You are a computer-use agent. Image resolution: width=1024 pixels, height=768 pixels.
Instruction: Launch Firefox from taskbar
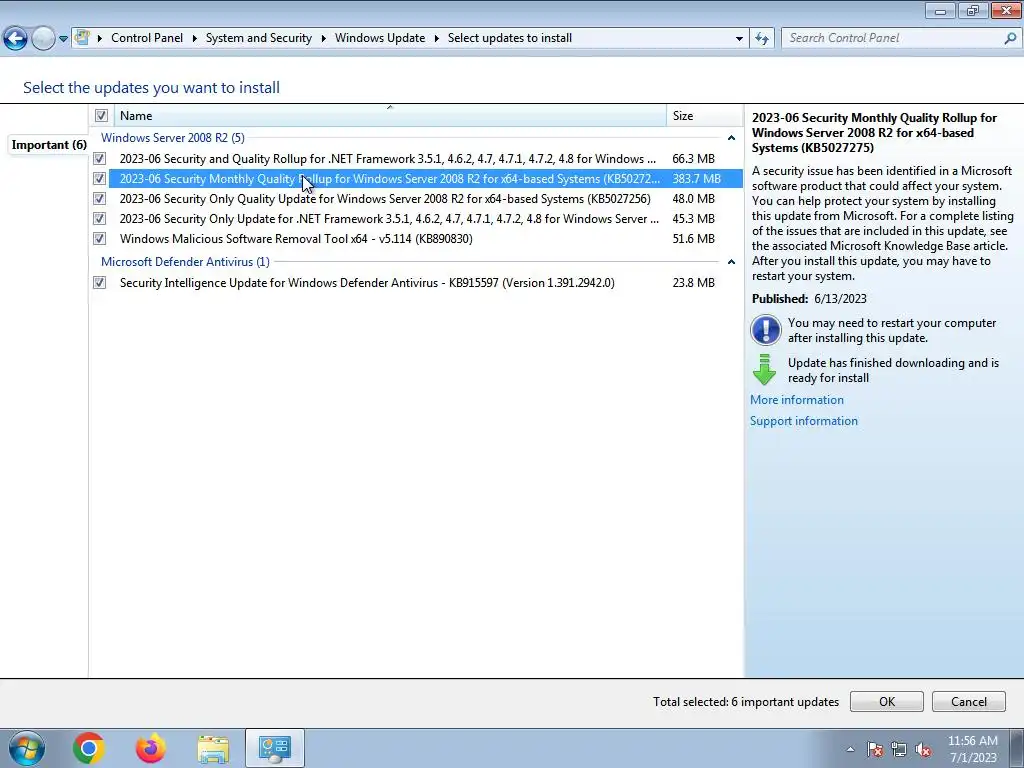pyautogui.click(x=151, y=748)
